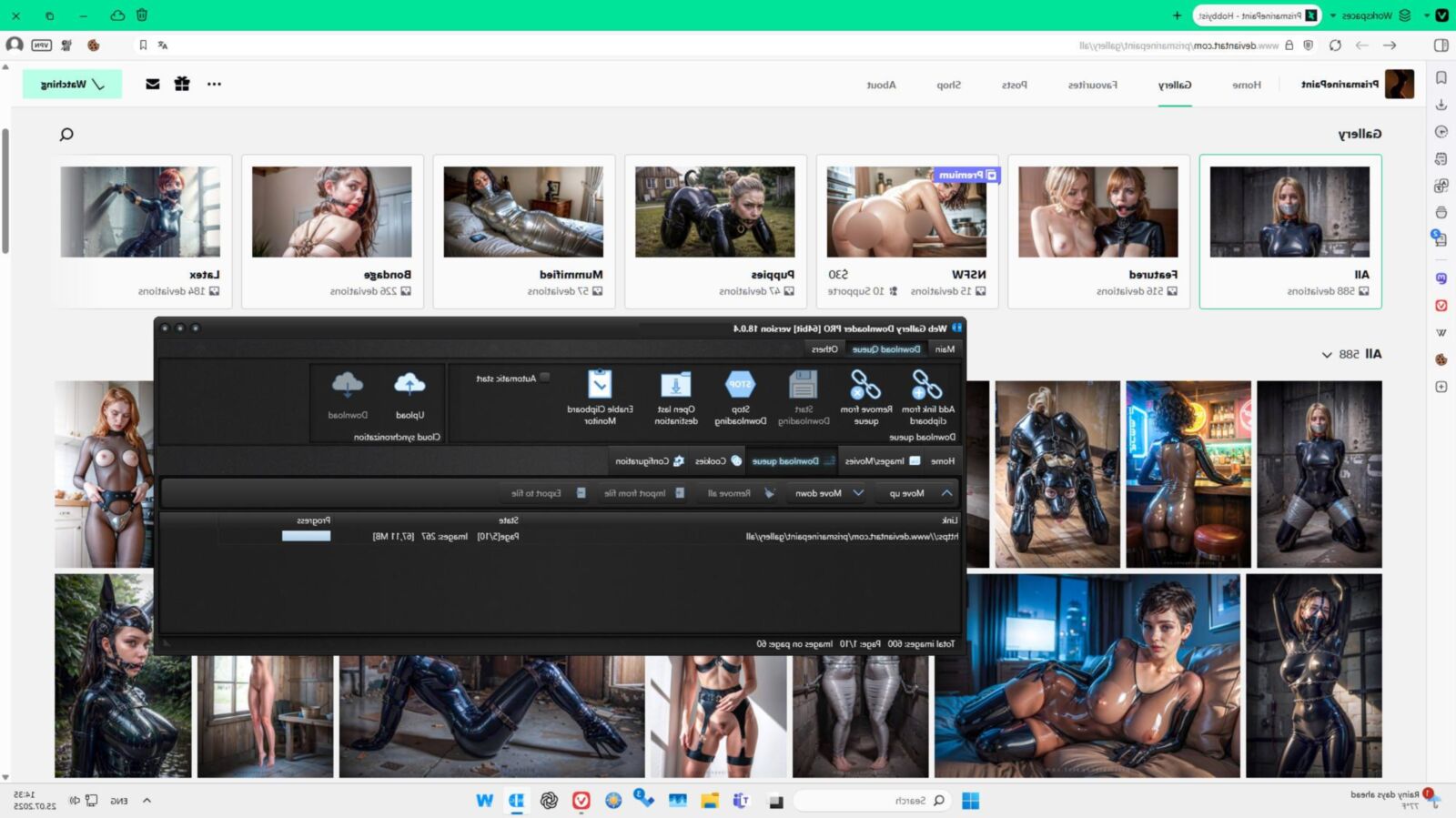
Task: Open the Workspaces dropdown
Action: coord(1376,15)
